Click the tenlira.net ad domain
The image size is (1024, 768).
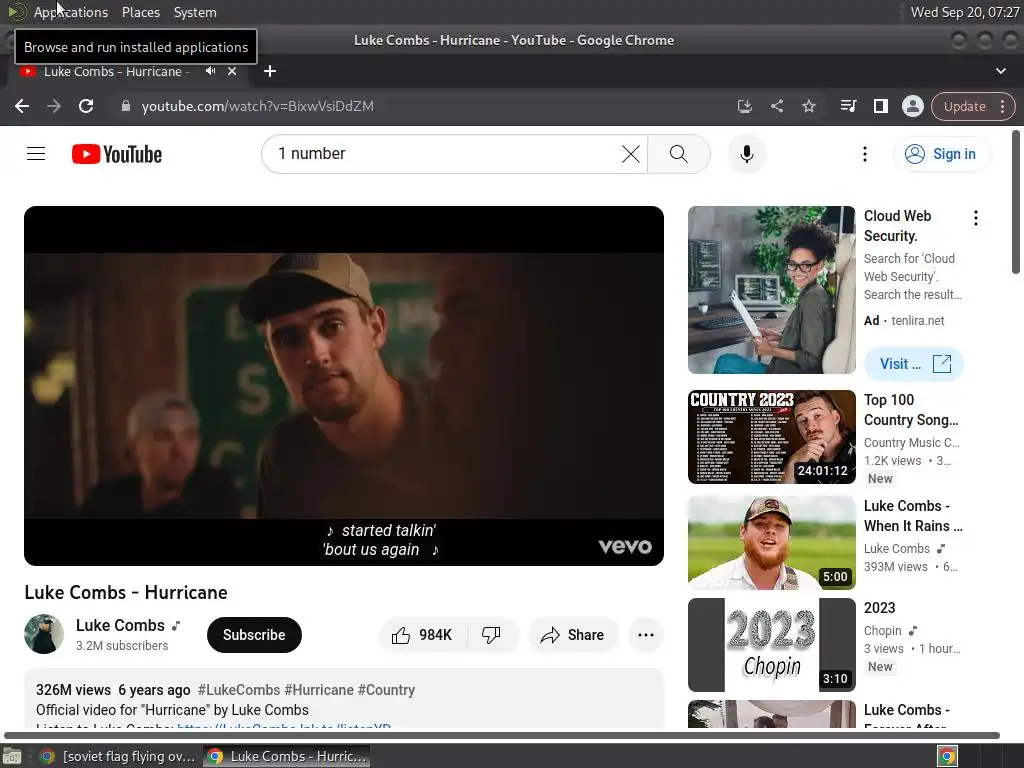click(918, 321)
